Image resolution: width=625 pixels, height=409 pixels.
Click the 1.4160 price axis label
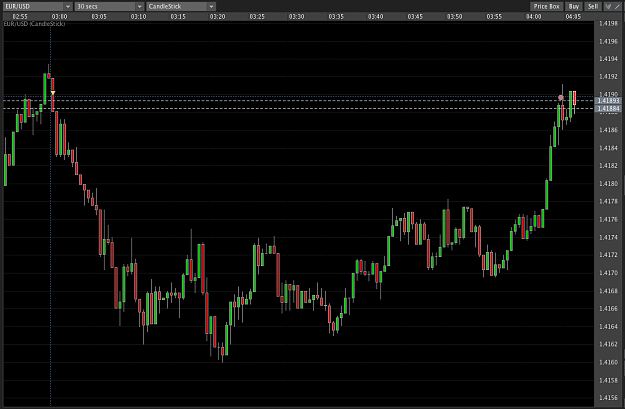coord(608,362)
